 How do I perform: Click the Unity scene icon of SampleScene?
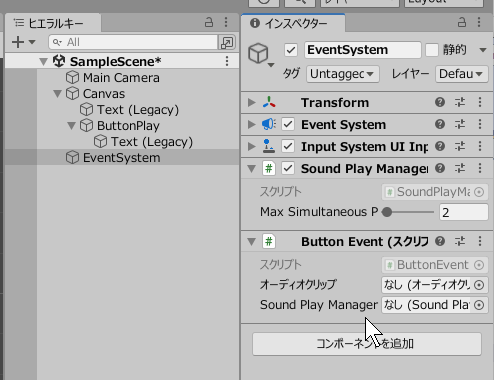[x=59, y=61]
